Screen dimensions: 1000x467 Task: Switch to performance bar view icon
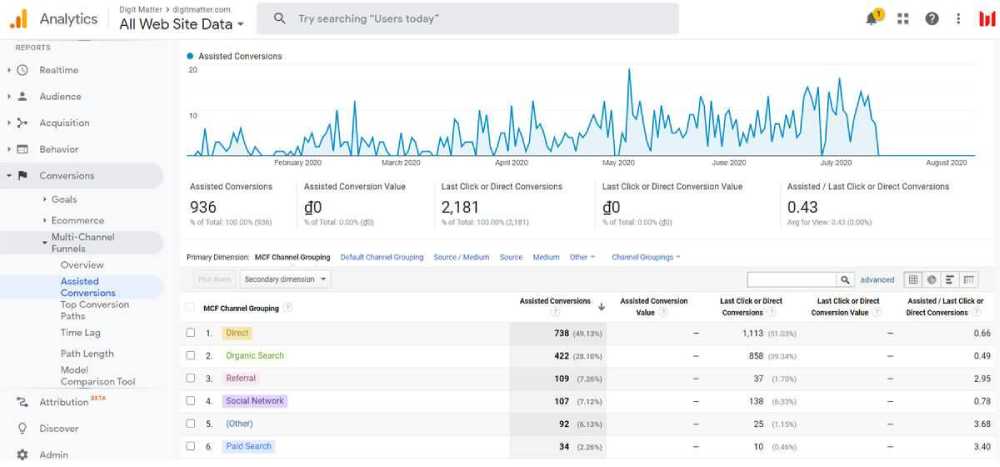point(950,279)
